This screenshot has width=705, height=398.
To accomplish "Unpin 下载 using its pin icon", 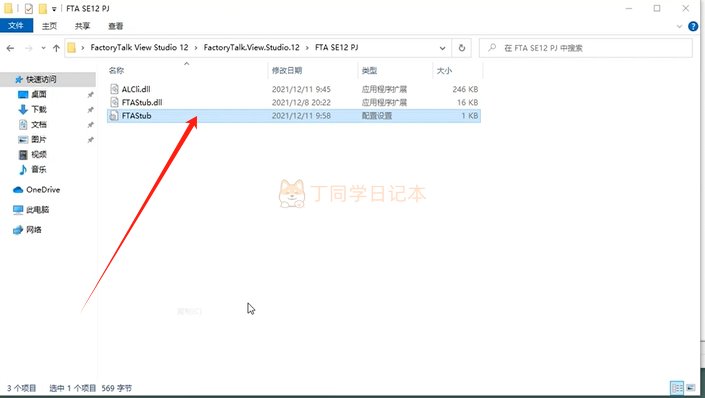I will tap(90, 110).
